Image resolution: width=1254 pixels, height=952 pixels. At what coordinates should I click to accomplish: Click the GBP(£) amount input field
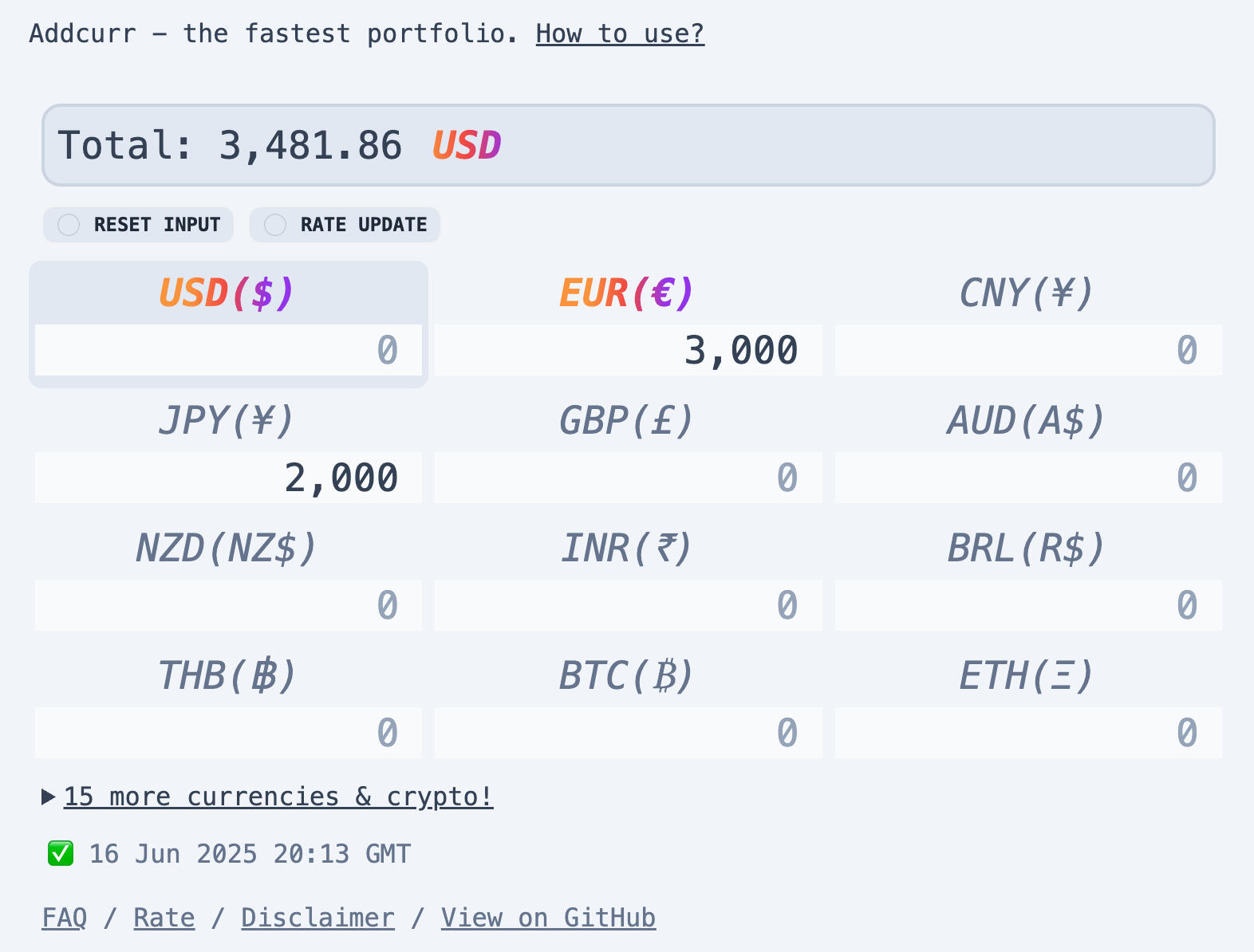click(628, 478)
